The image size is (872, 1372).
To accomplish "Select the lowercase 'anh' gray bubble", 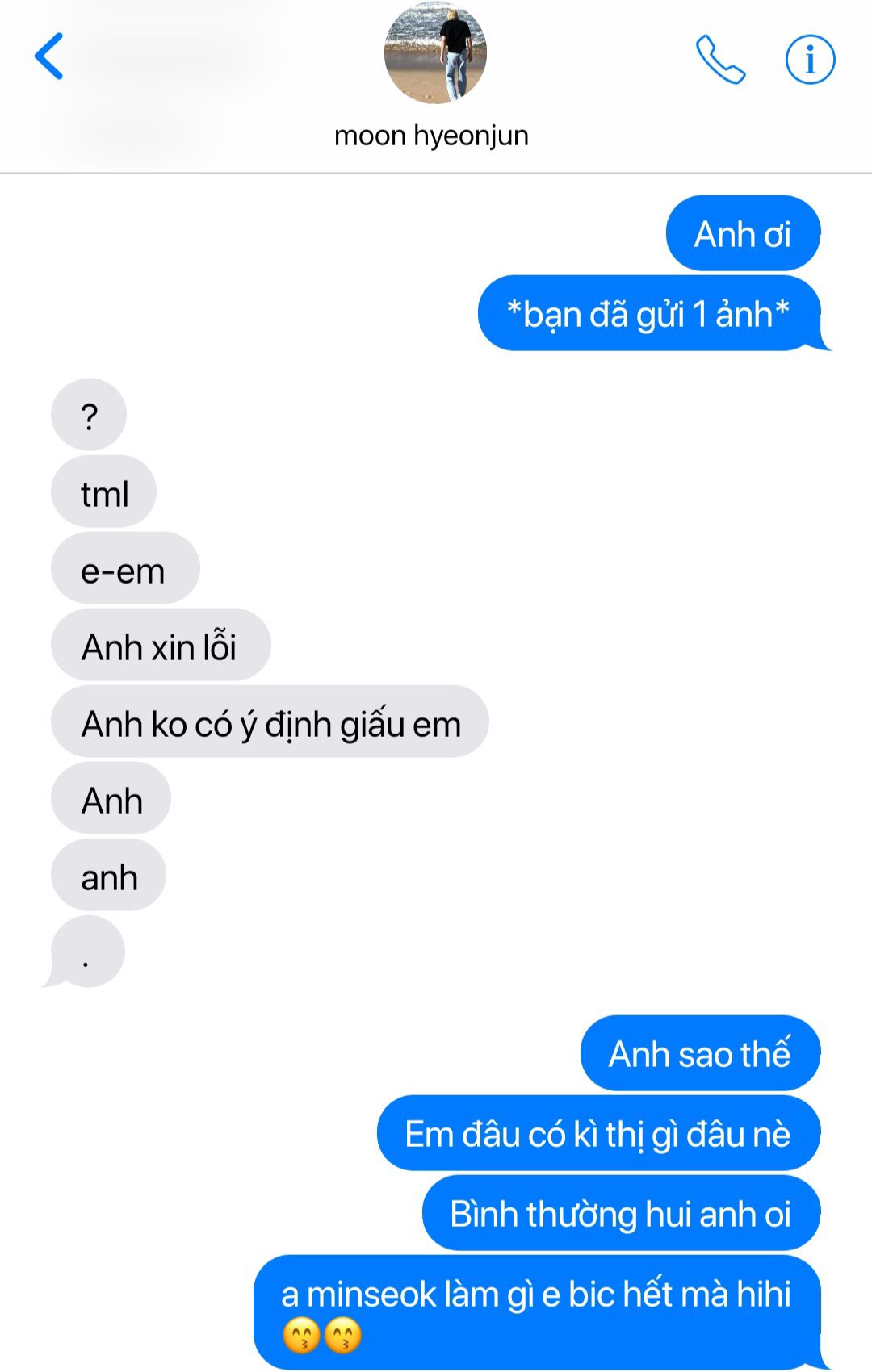I will click(109, 875).
